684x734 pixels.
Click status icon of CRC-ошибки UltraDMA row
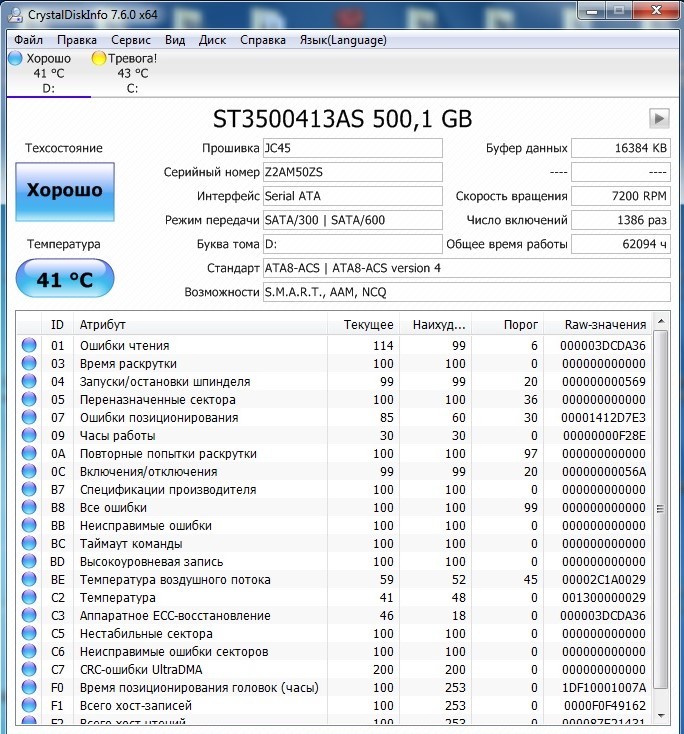pyautogui.click(x=29, y=669)
